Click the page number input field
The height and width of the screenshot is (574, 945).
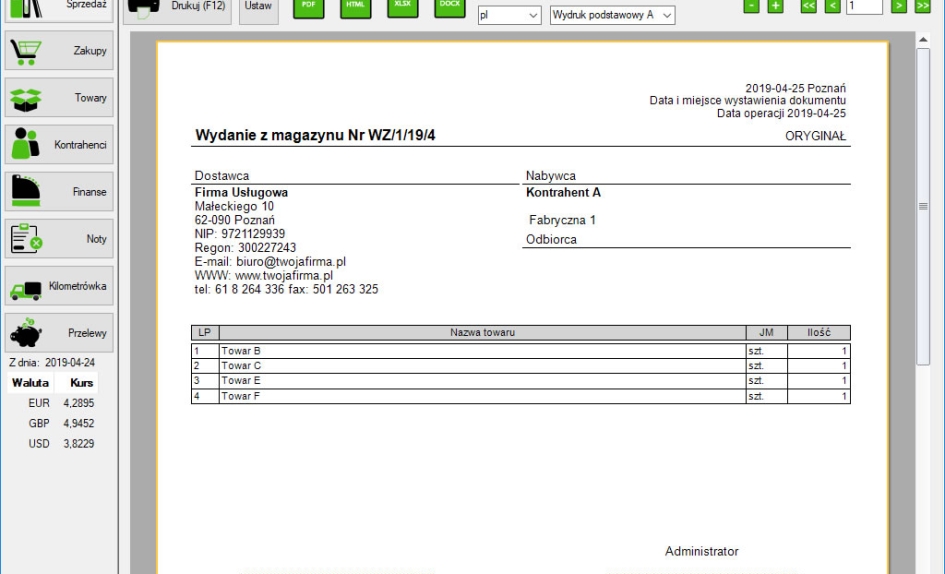click(864, 7)
